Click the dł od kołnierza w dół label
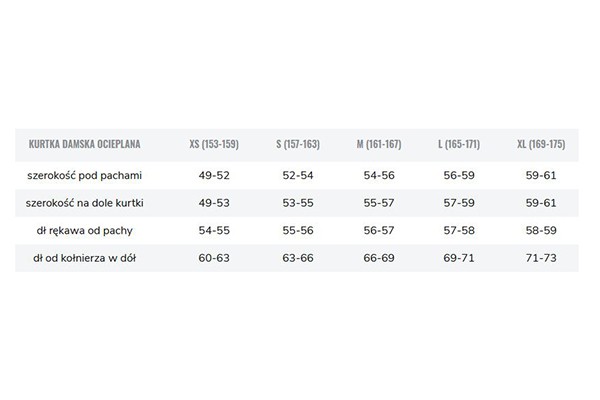Image resolution: width=600 pixels, height=400 pixels. [x=85, y=258]
